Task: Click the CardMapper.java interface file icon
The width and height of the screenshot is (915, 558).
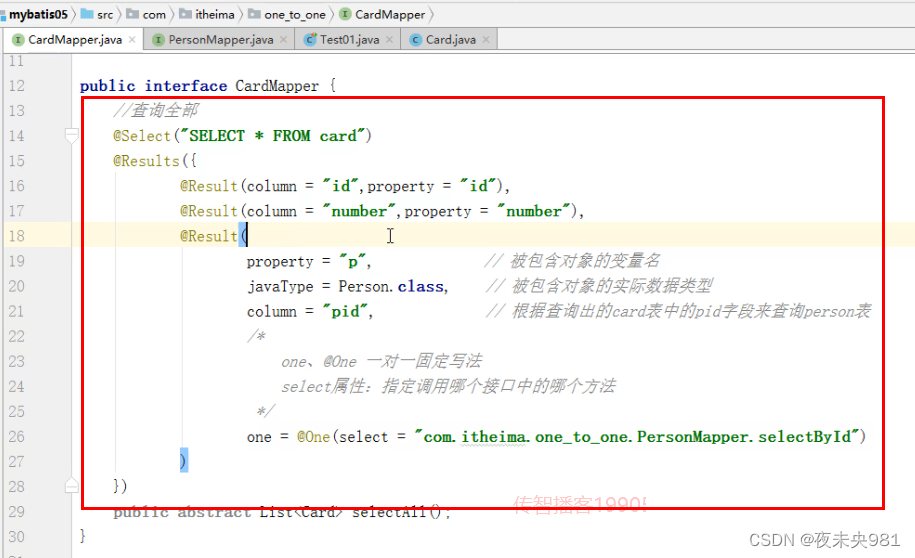Action: click(18, 40)
